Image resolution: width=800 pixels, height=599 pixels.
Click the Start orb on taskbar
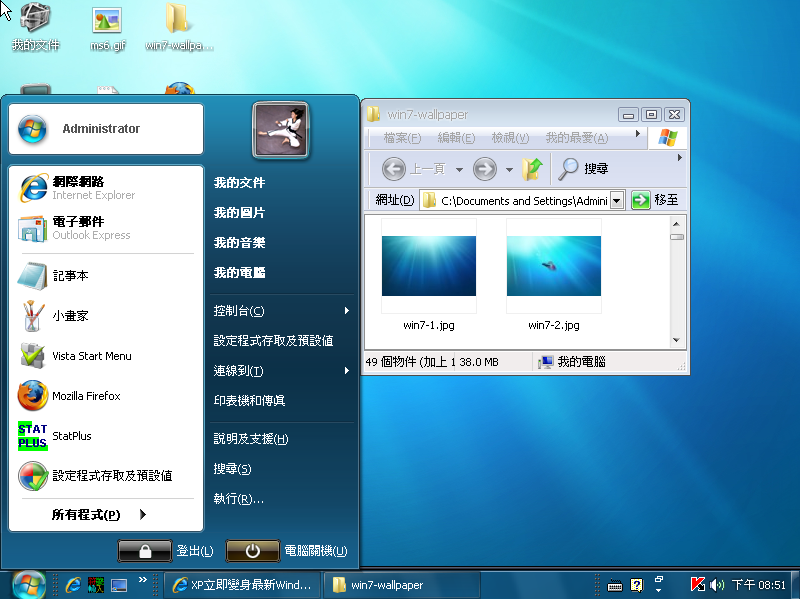[29, 585]
